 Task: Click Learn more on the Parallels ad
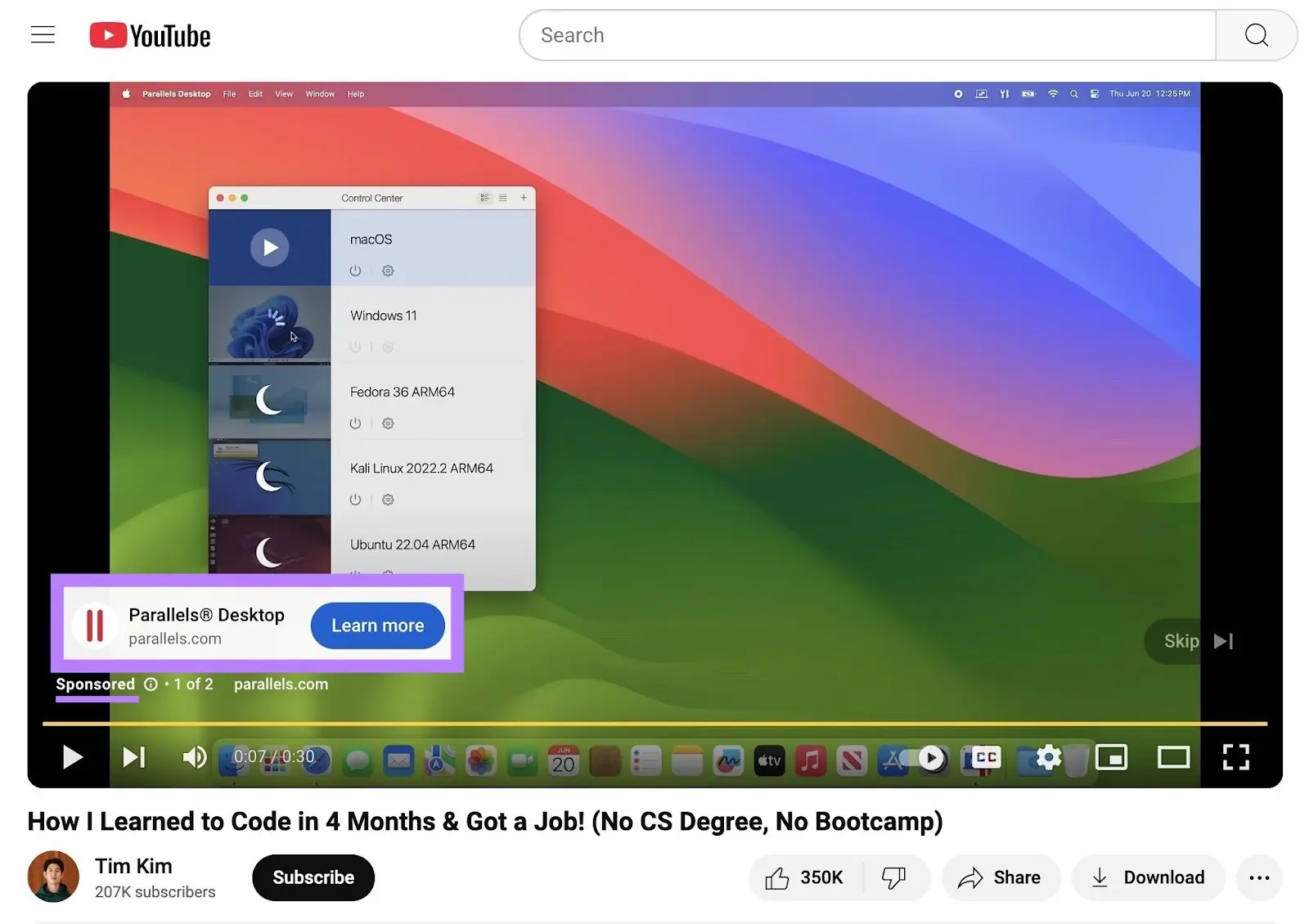coord(377,626)
